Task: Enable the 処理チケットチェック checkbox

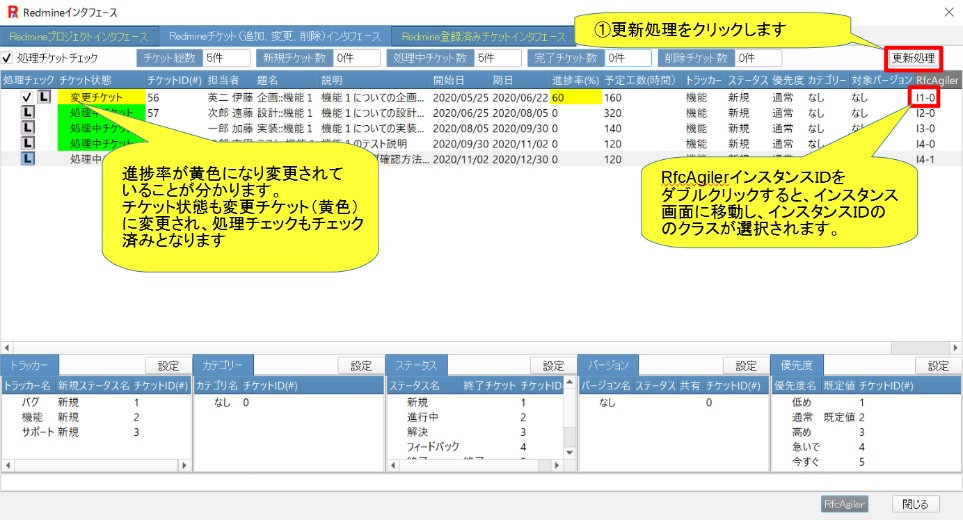Action: (7, 58)
